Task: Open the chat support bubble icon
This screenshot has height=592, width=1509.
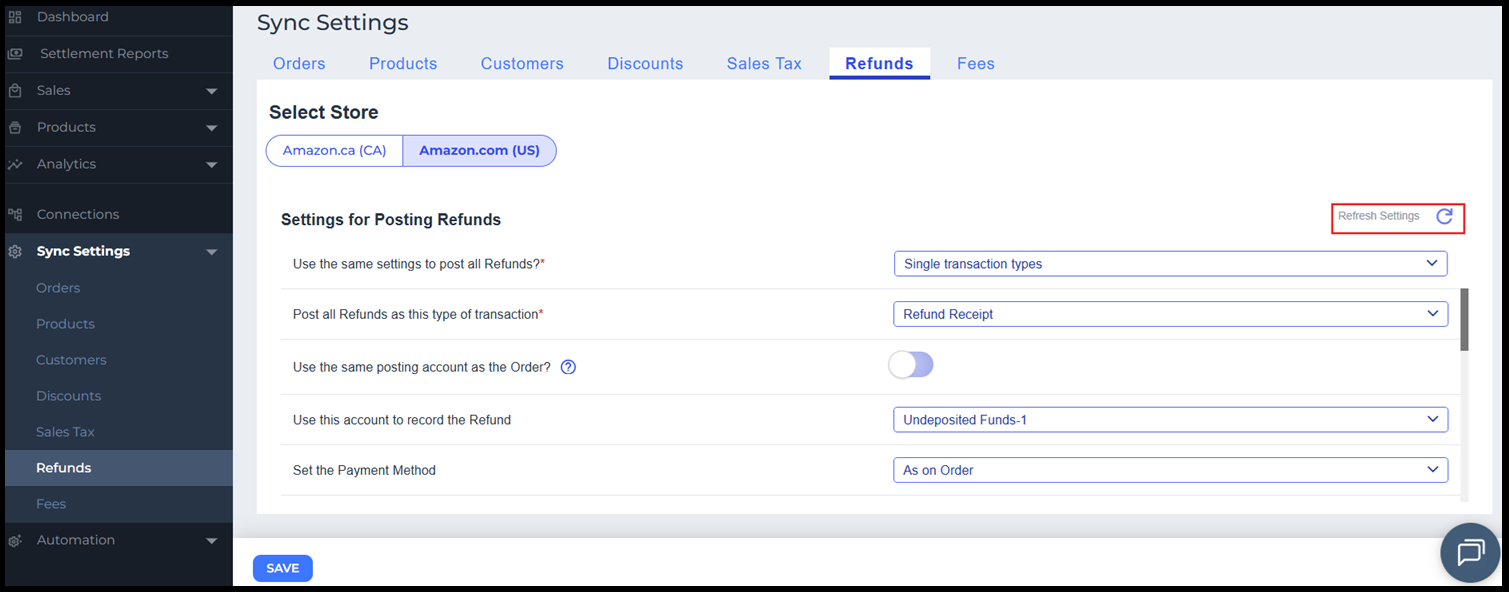Action: point(1470,552)
